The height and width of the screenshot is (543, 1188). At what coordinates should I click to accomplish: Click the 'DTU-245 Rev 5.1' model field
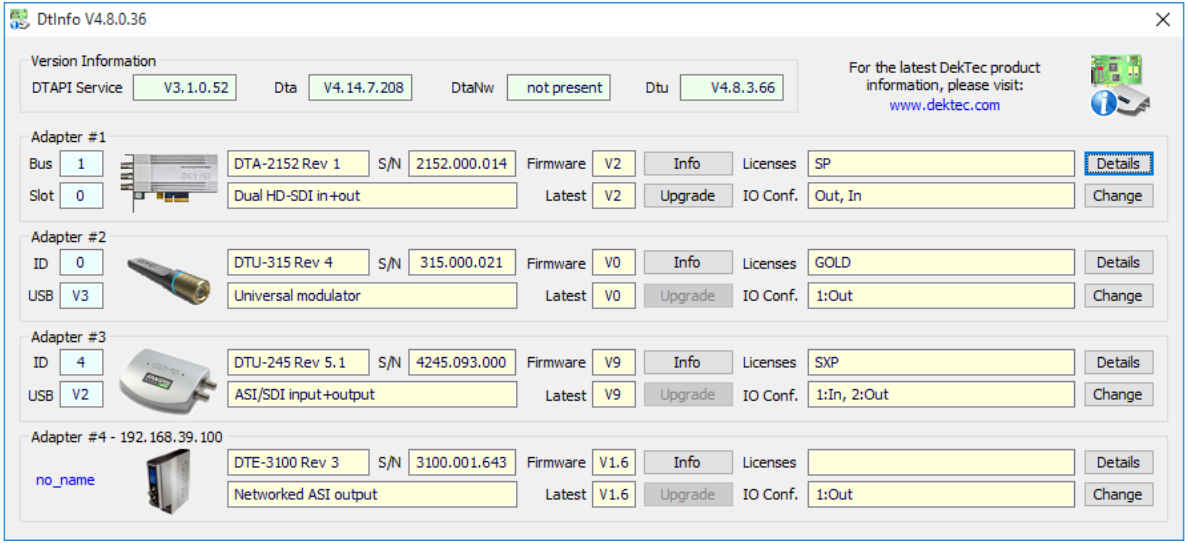coord(298,363)
